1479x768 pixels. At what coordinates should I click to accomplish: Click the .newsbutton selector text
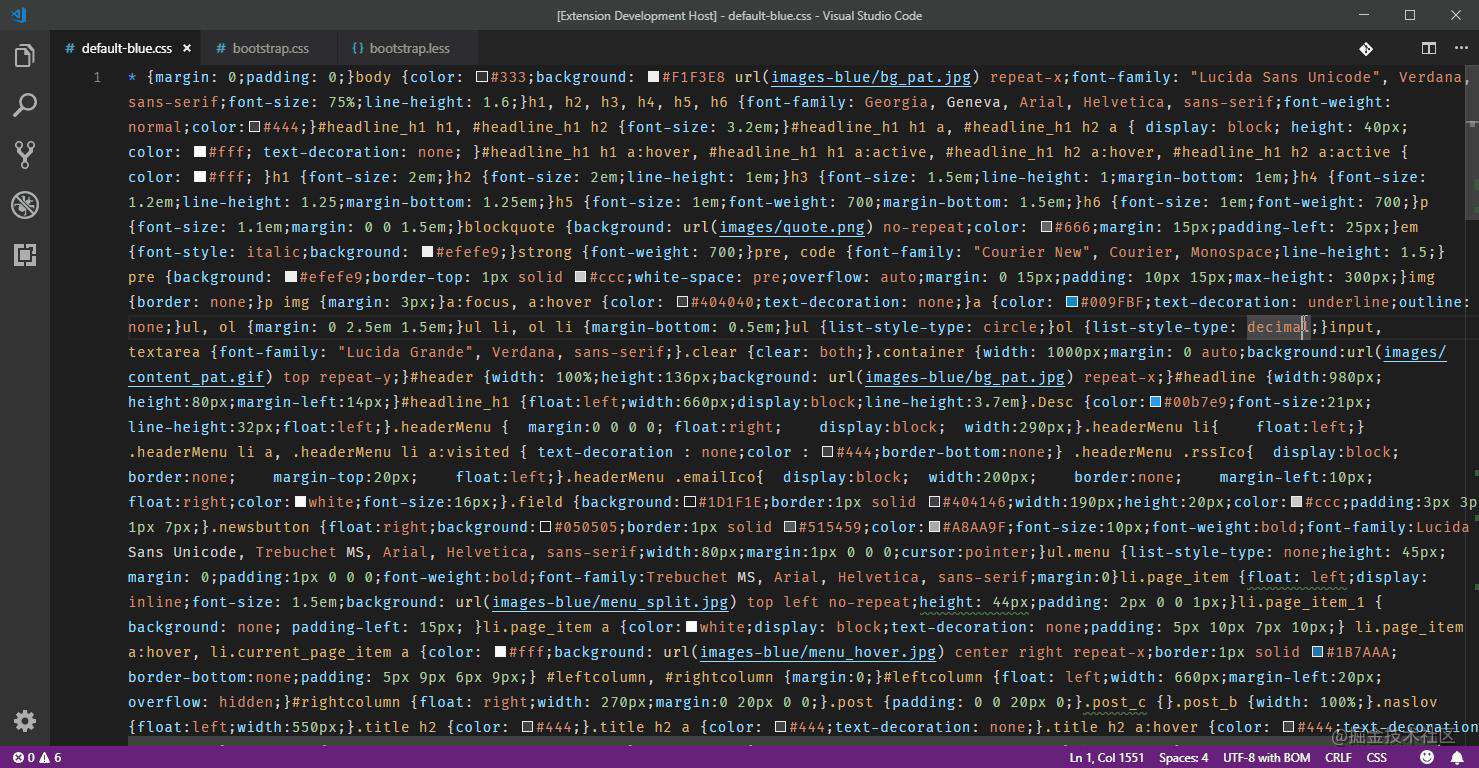tap(264, 527)
